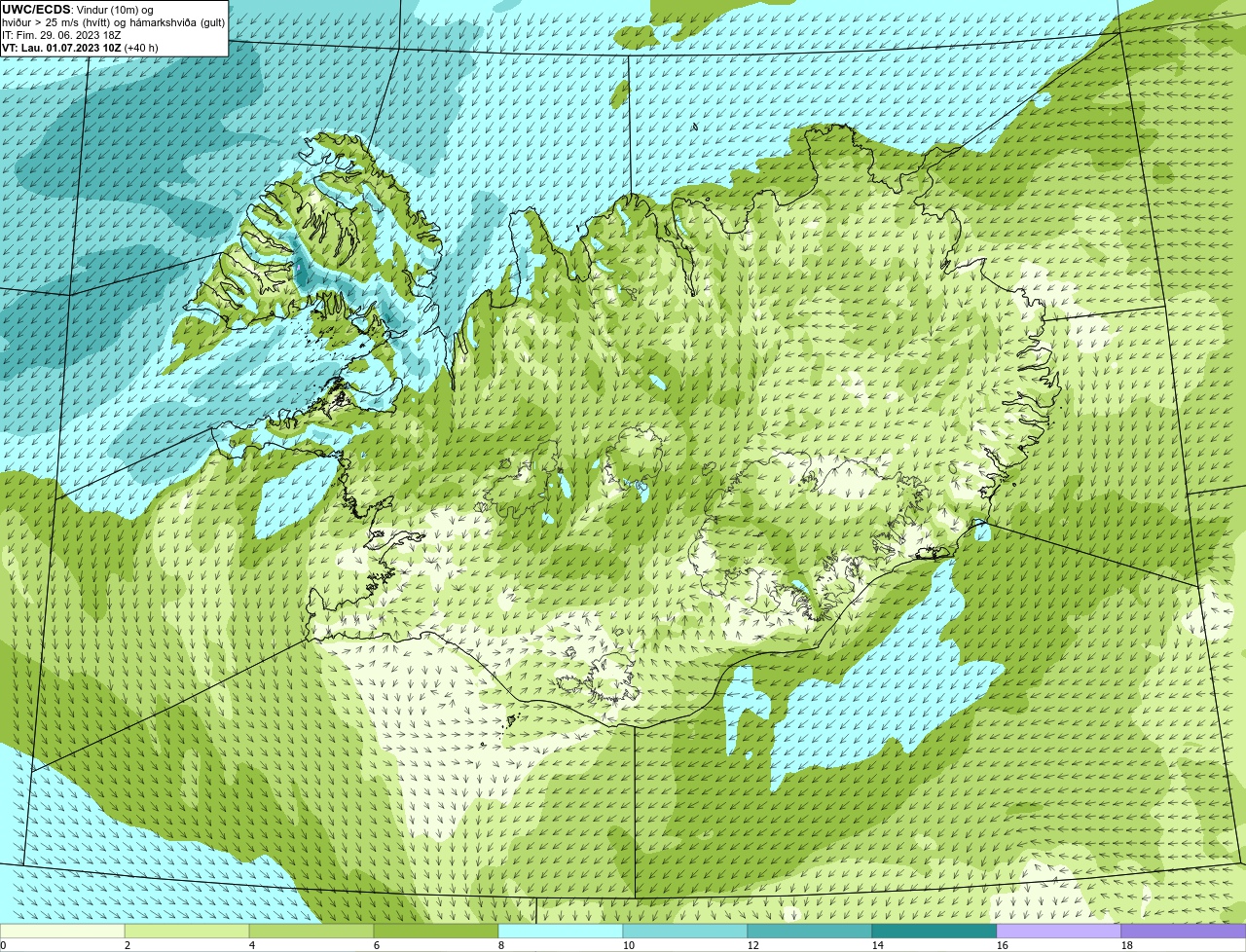Viewport: 1246px width, 952px height.
Task: Click the '14' label on the scale
Action: coord(878,945)
